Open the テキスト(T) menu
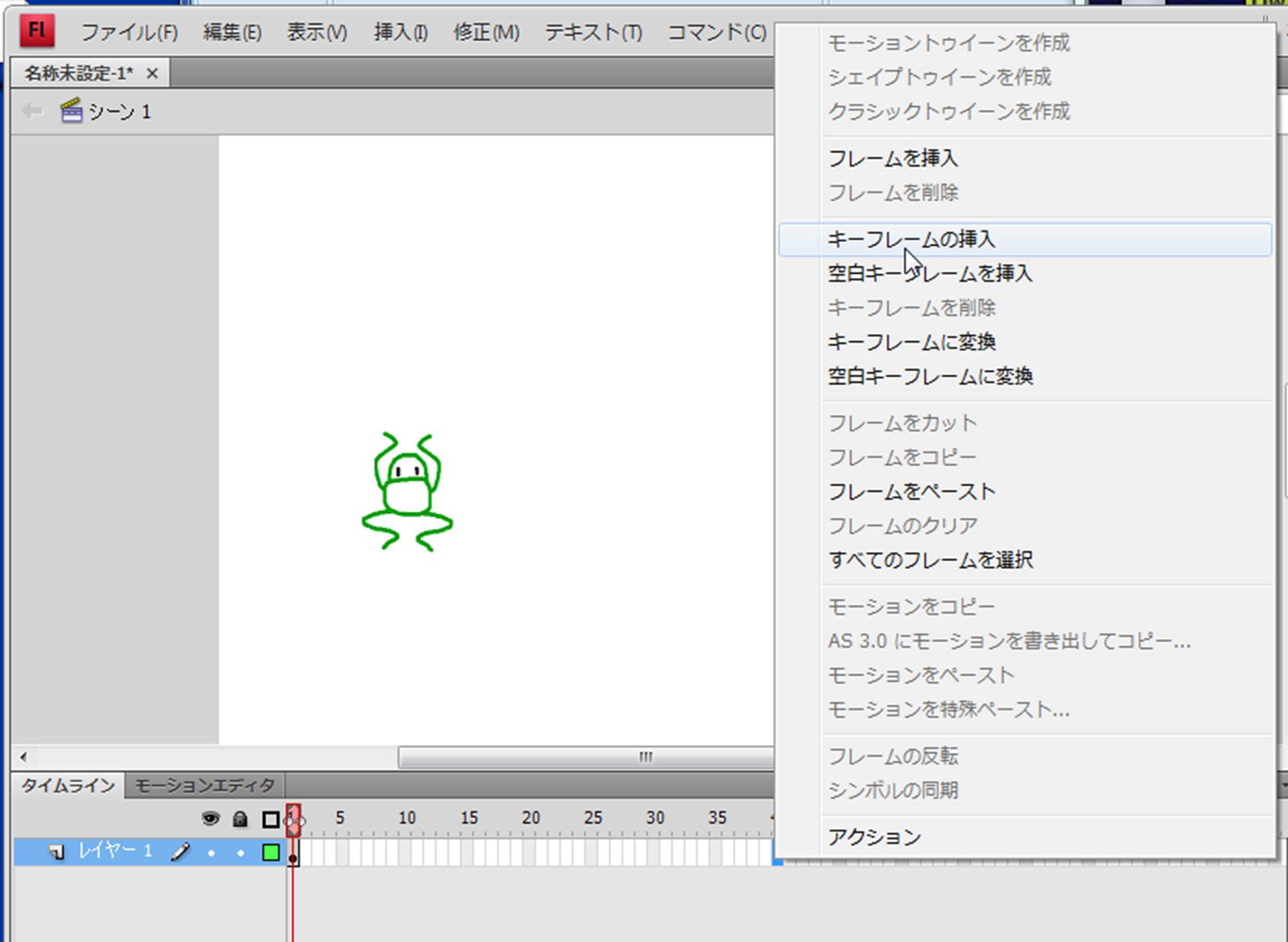 [x=593, y=32]
